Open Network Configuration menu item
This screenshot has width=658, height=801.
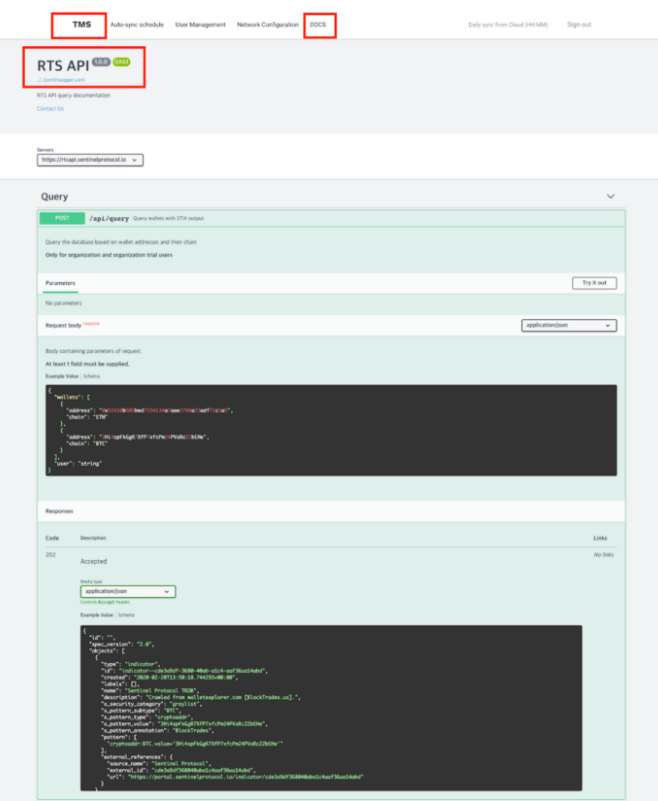point(267,24)
